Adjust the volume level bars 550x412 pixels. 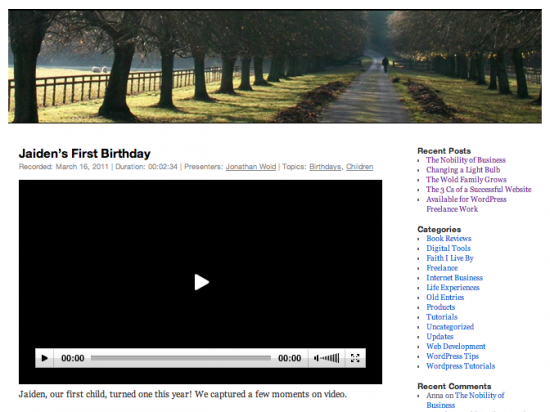(x=330, y=358)
